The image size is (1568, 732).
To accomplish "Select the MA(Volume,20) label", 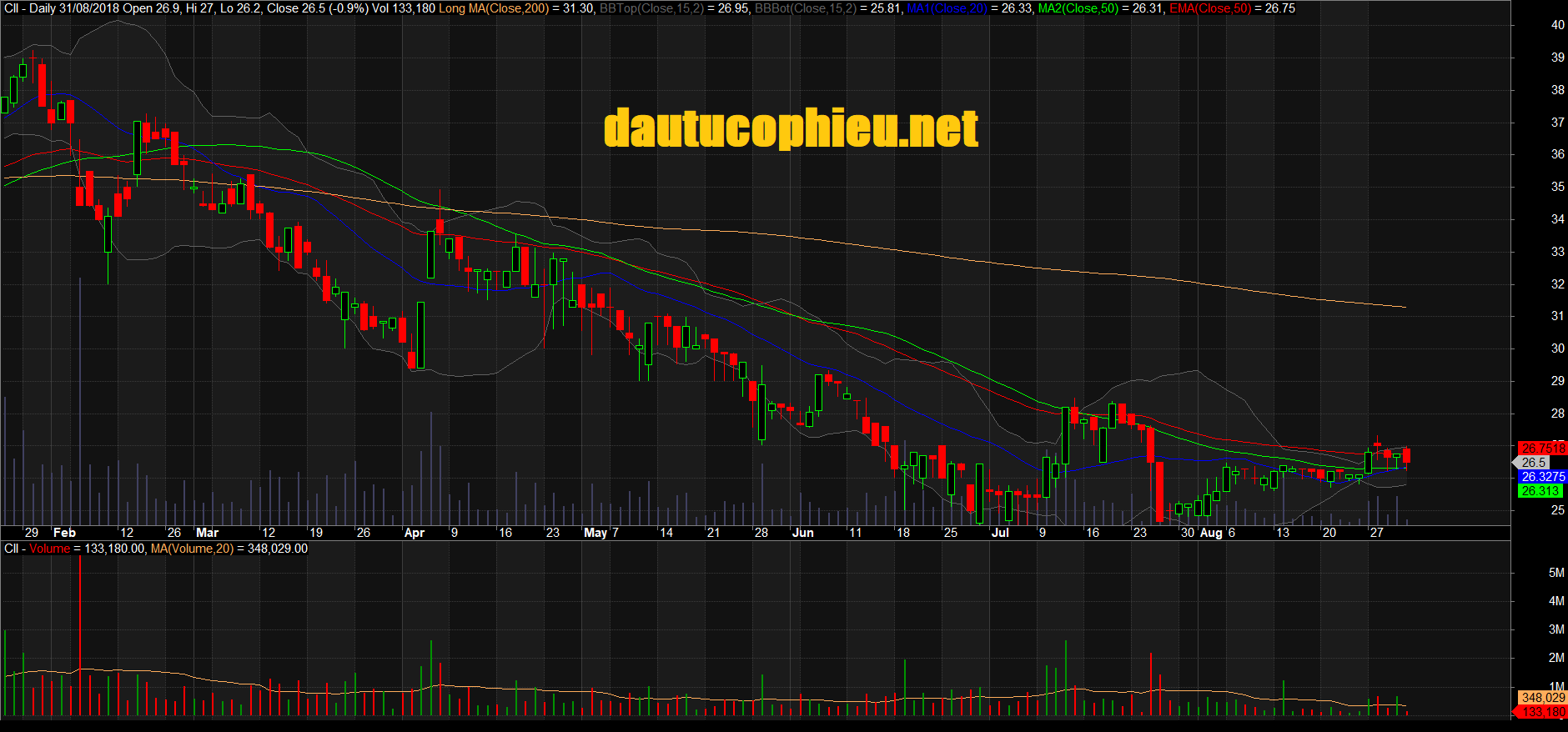I will tap(192, 549).
